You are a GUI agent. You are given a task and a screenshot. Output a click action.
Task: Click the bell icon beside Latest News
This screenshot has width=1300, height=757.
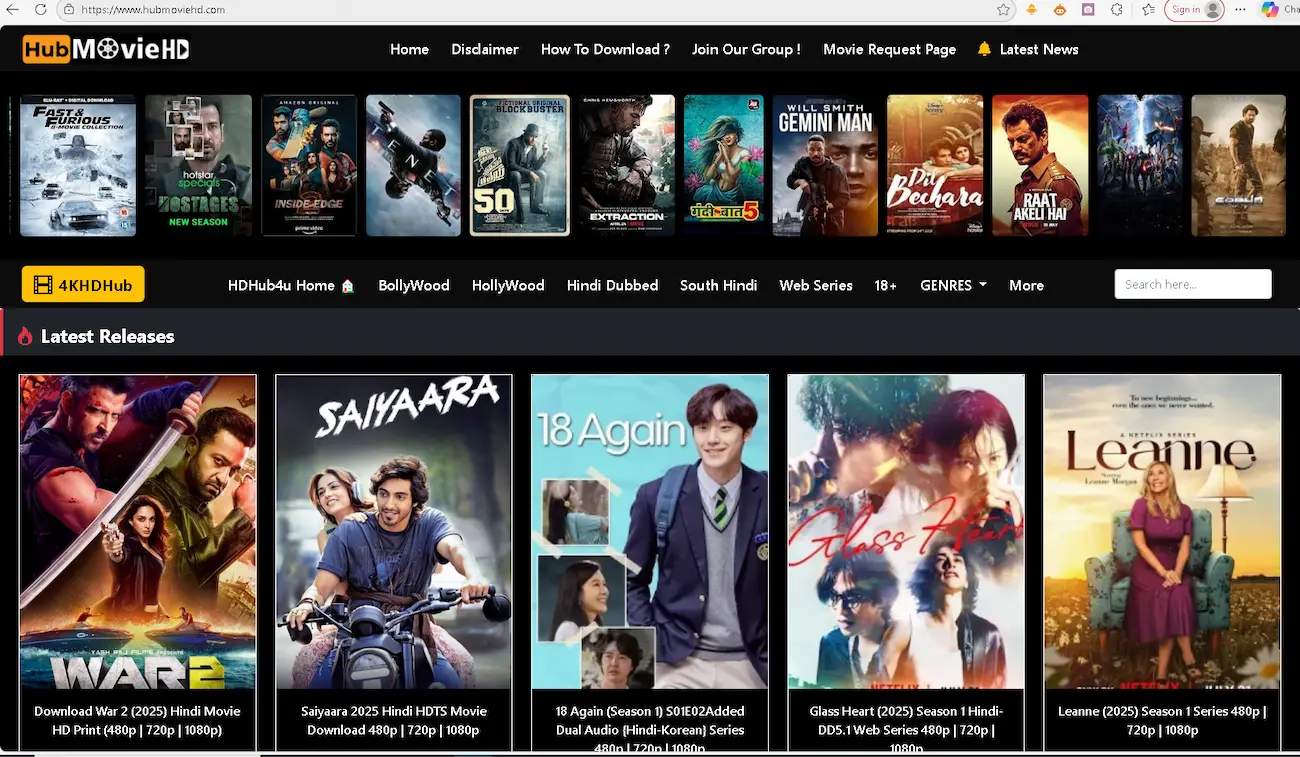984,48
